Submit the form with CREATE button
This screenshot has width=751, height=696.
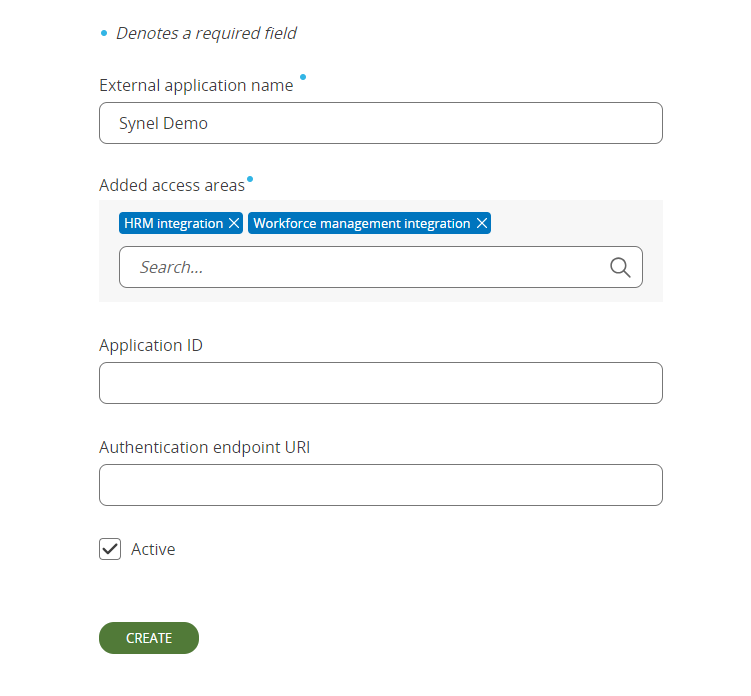pos(149,638)
